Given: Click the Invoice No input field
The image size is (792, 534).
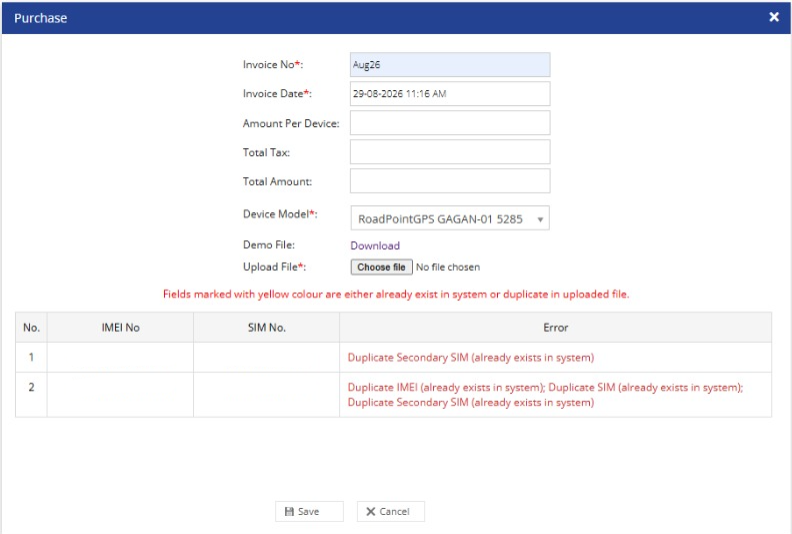Looking at the screenshot, I should click(x=450, y=65).
